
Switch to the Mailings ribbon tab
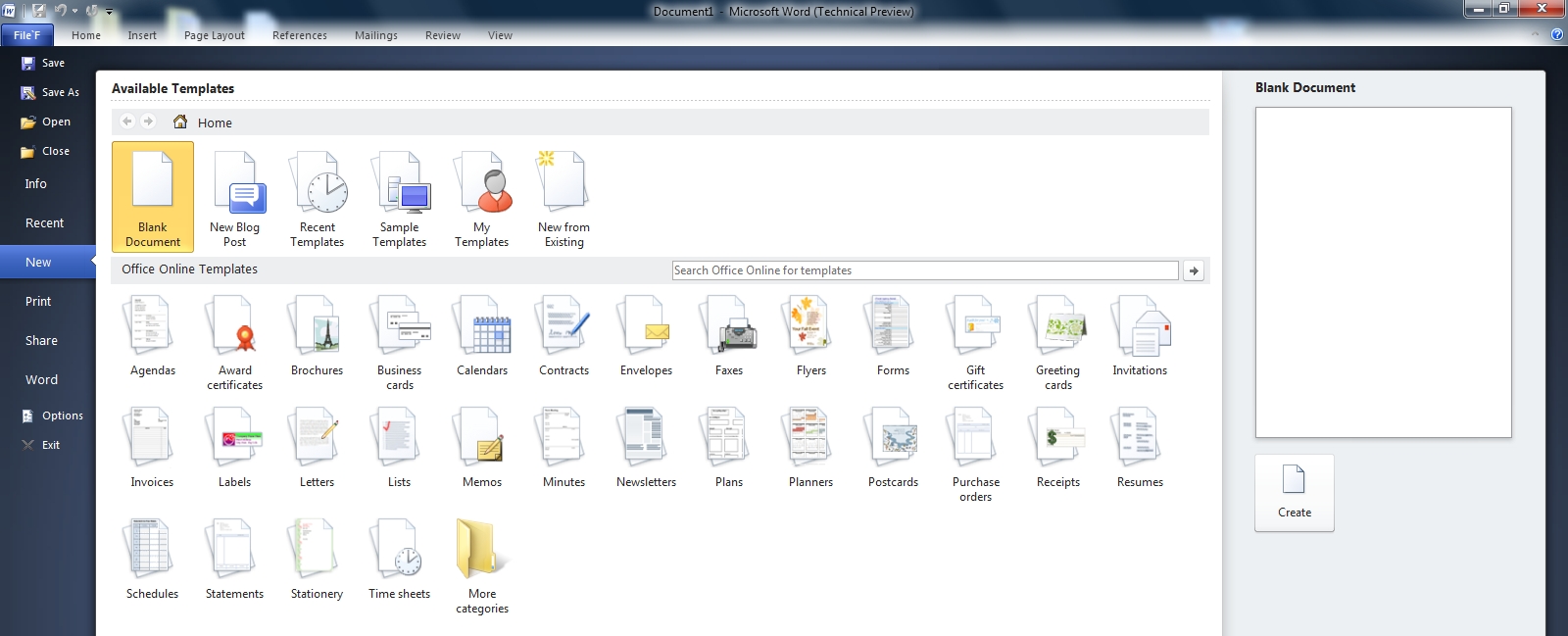(x=376, y=35)
